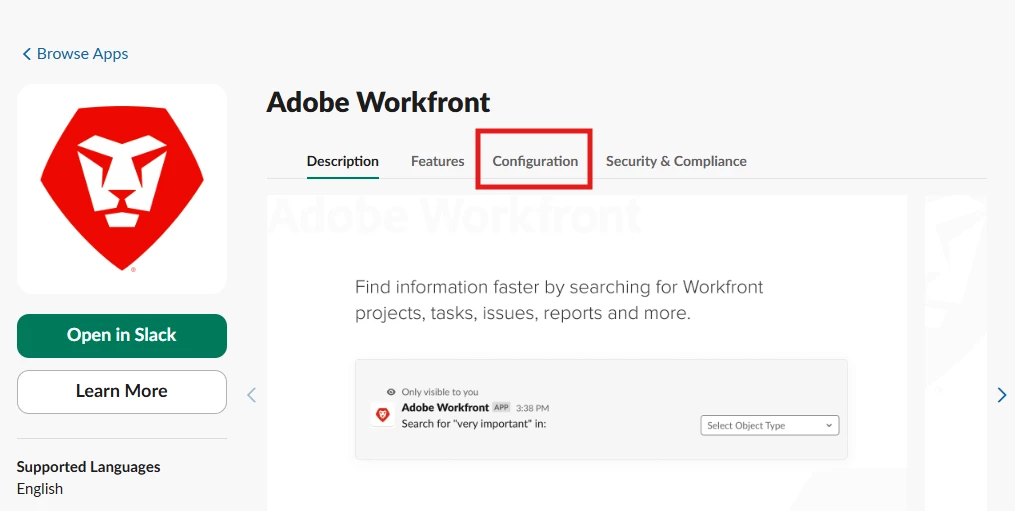This screenshot has height=511, width=1015.
Task: Switch to the Features tab
Action: [438, 161]
